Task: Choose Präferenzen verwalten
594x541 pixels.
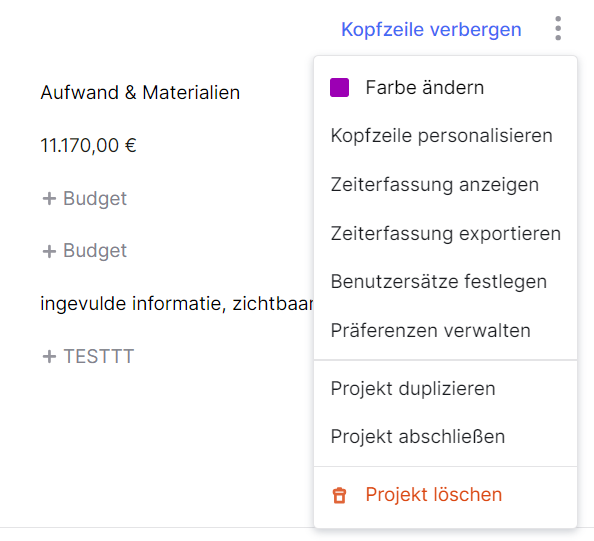Action: [445, 330]
